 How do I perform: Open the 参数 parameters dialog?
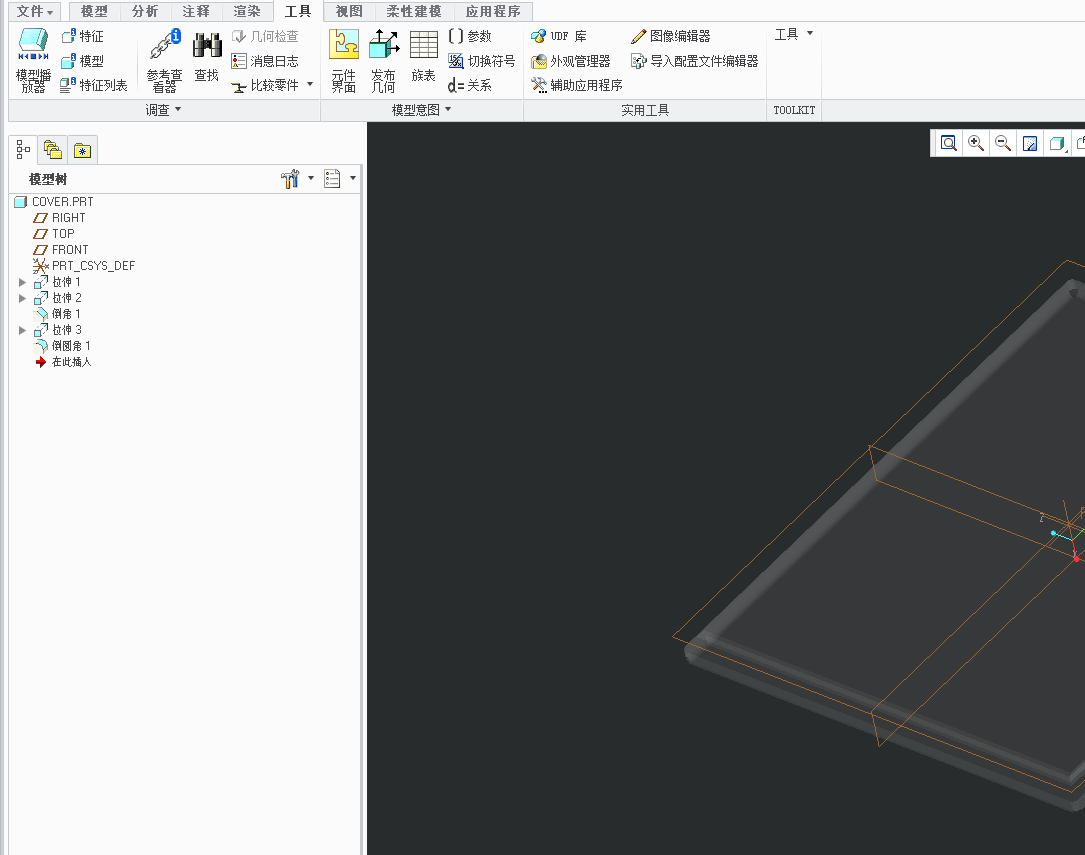point(470,36)
